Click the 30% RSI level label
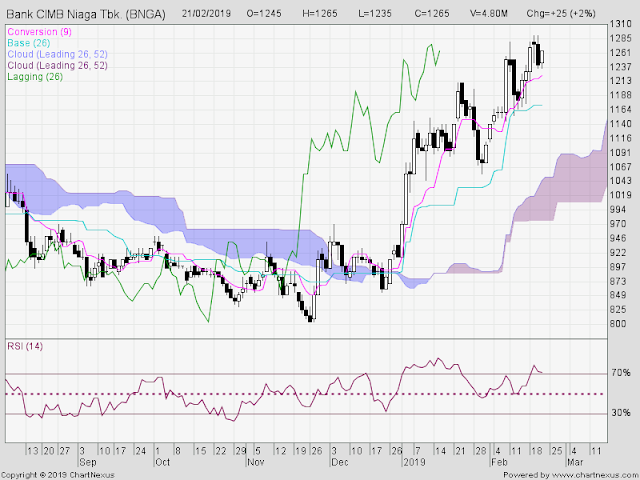 (x=621, y=413)
